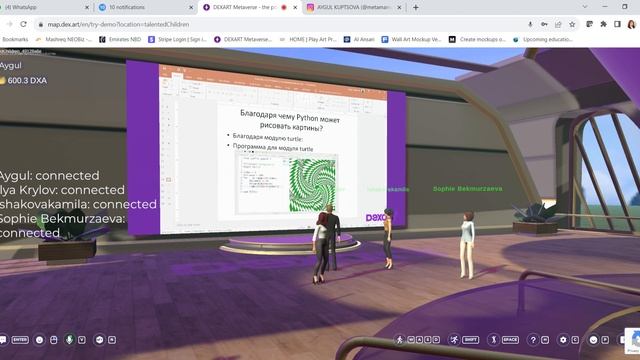The width and height of the screenshot is (640, 360).
Task: Toggle the green microphone icon
Action: 69,340
